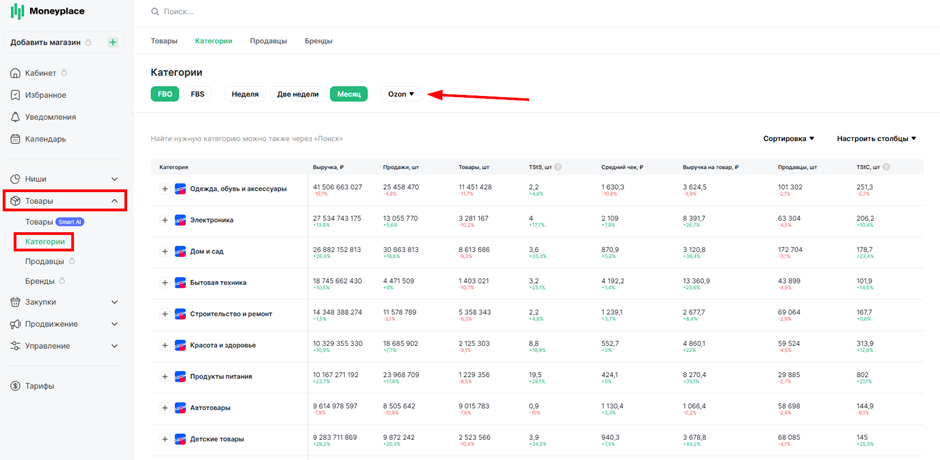Click the Тарифы dollar icon

(x=16, y=386)
